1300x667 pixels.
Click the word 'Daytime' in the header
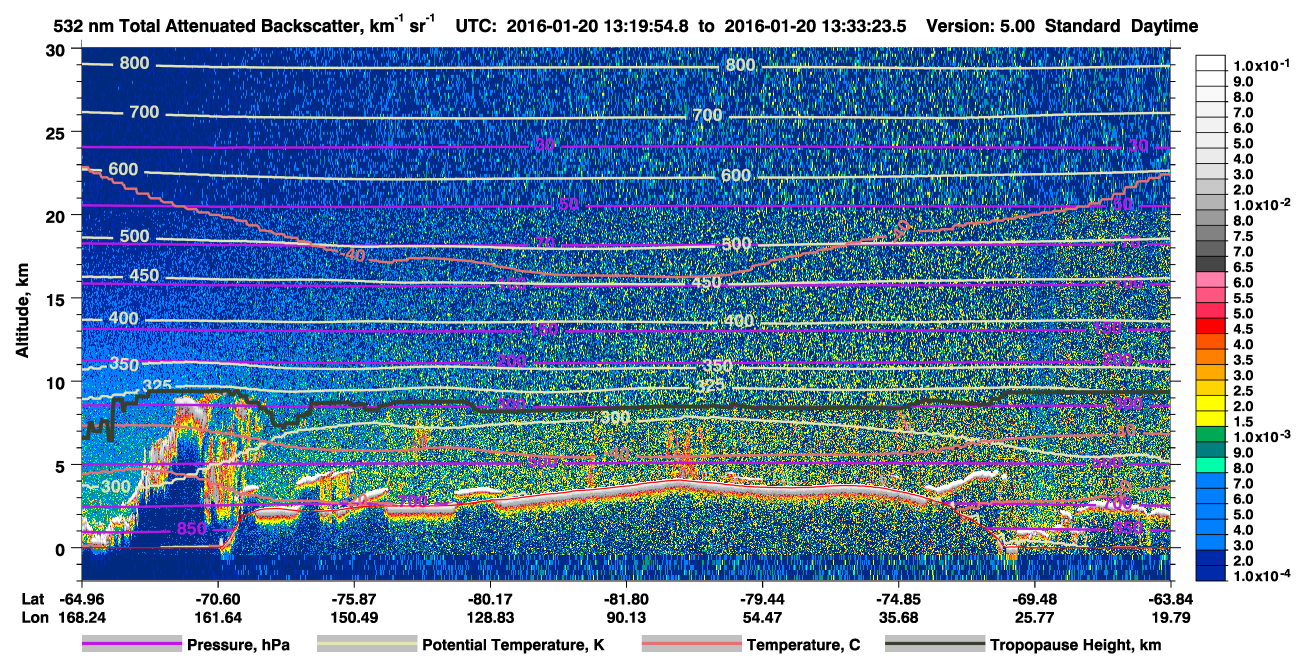(x=1164, y=27)
